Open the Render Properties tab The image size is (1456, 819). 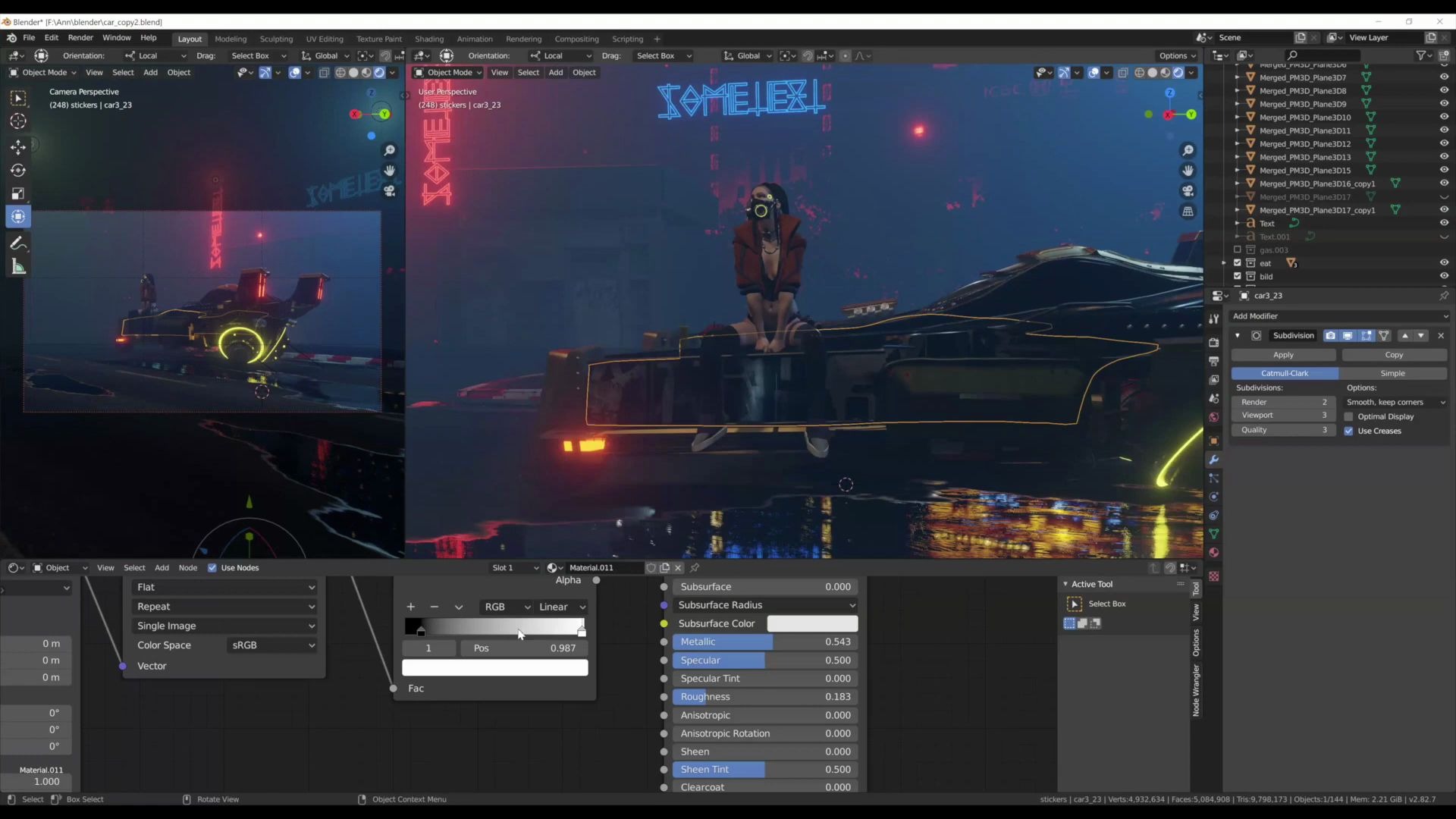coord(1214,342)
